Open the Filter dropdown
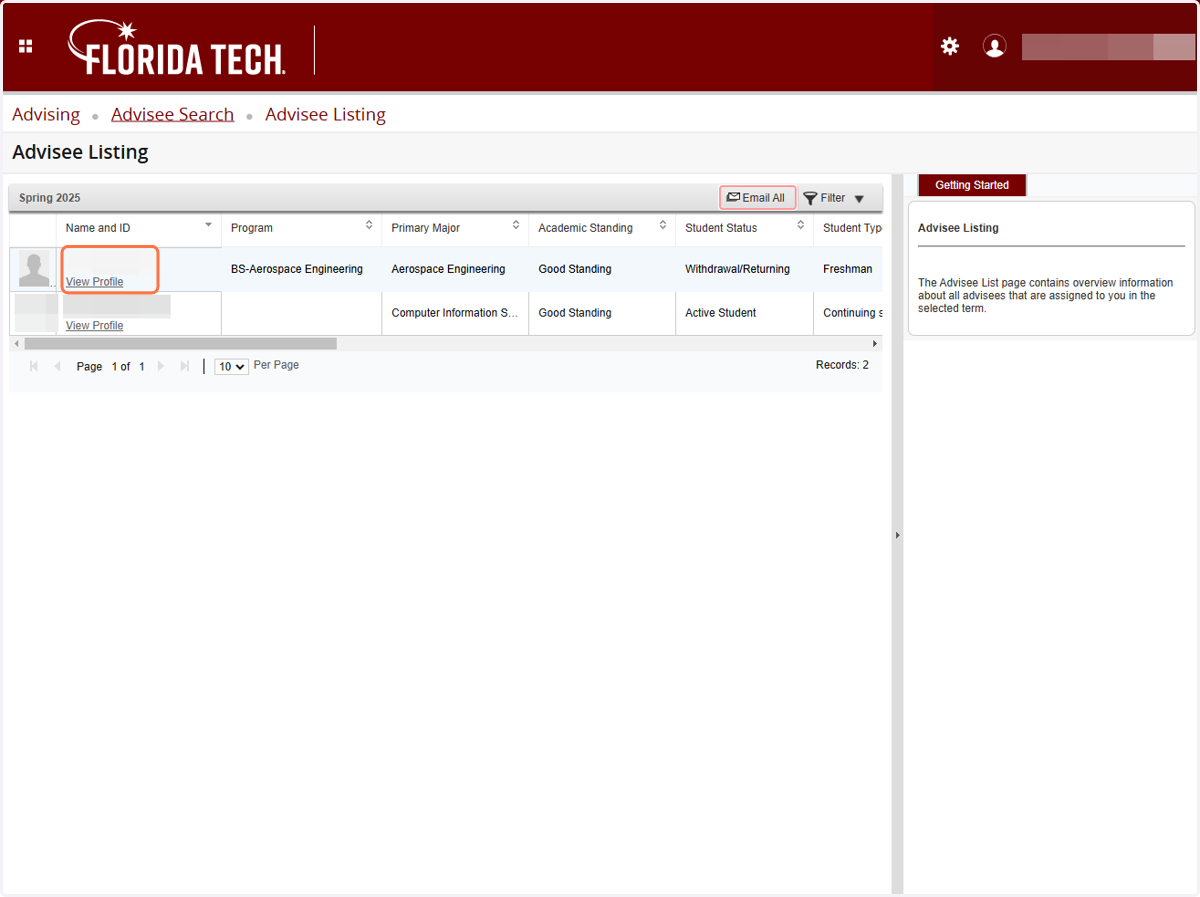Image resolution: width=1200 pixels, height=897 pixels. (x=834, y=198)
